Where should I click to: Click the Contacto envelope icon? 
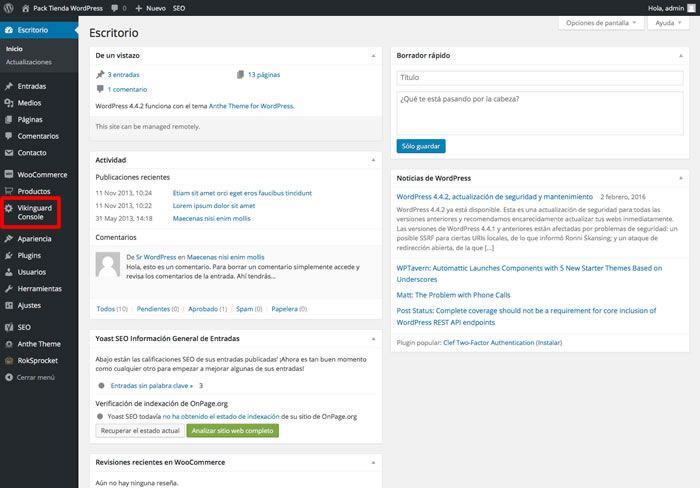[8, 153]
